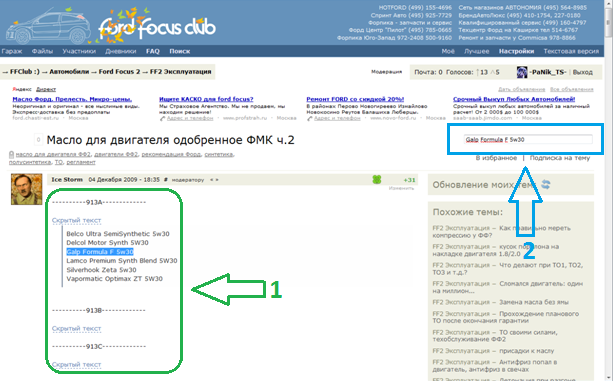Viewport: 613px width, 381px height.
Task: Expand hidden text under 913A
Action: (x=77, y=220)
